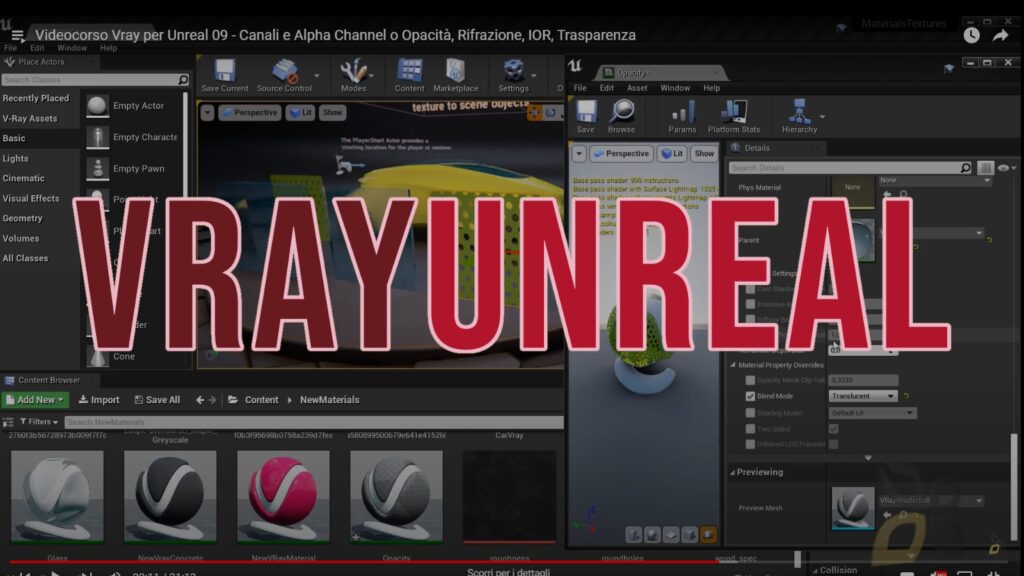The width and height of the screenshot is (1024, 576).
Task: Open the Marketplace
Action: (x=455, y=76)
